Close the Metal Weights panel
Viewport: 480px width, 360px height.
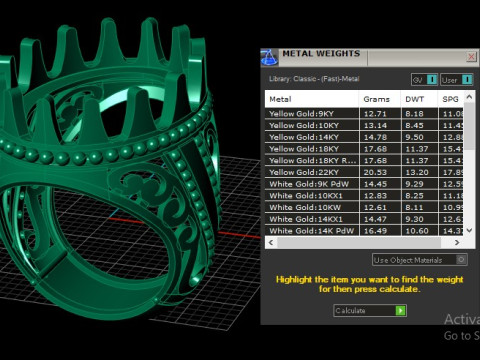pos(471,57)
